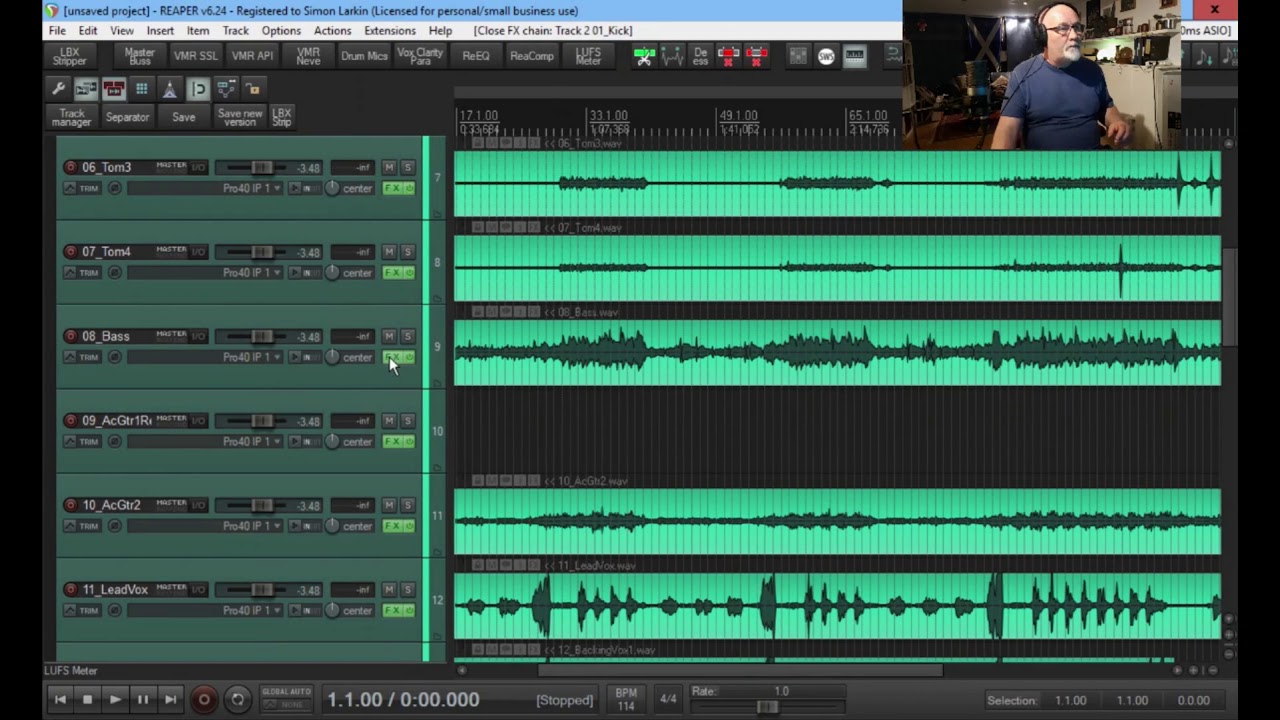Click the Selection start 1.1.00 field
Image resolution: width=1280 pixels, height=720 pixels.
coord(1070,700)
